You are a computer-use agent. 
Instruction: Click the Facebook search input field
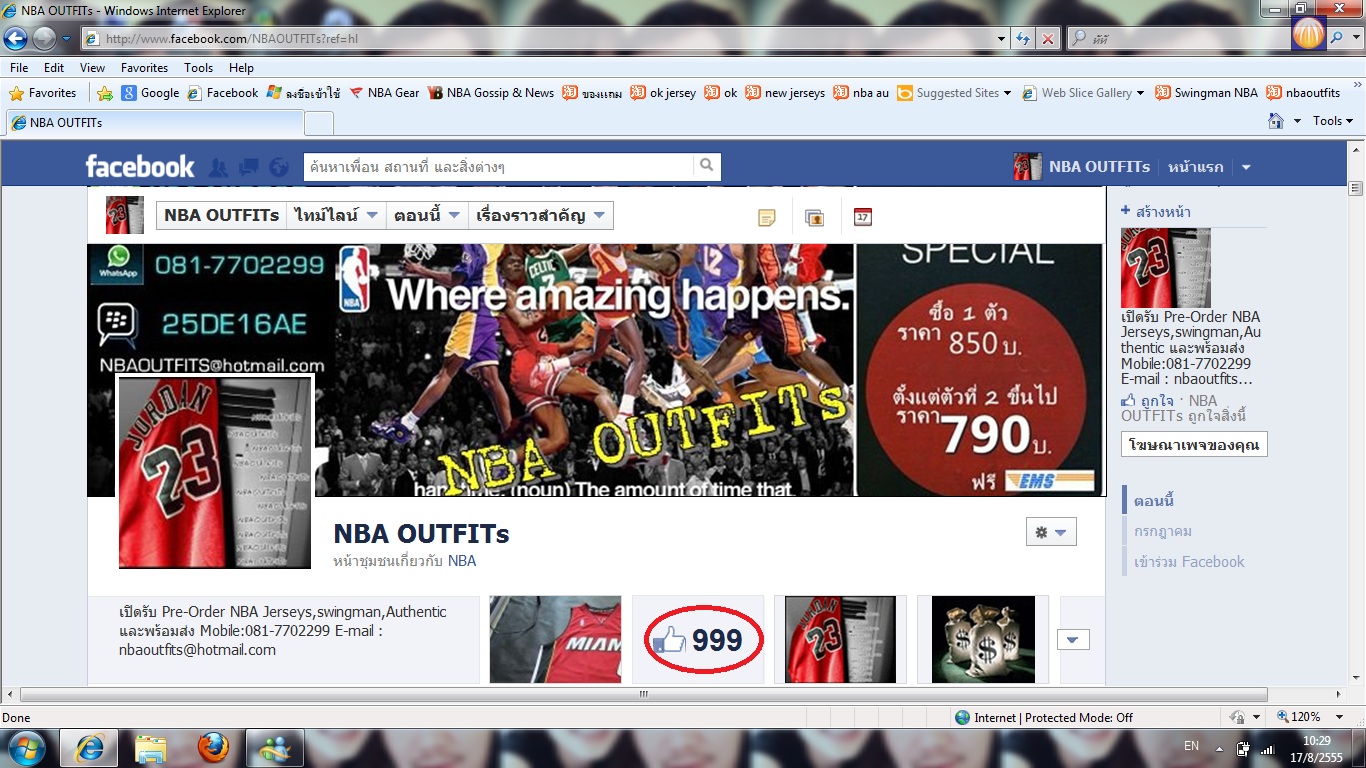tap(498, 167)
